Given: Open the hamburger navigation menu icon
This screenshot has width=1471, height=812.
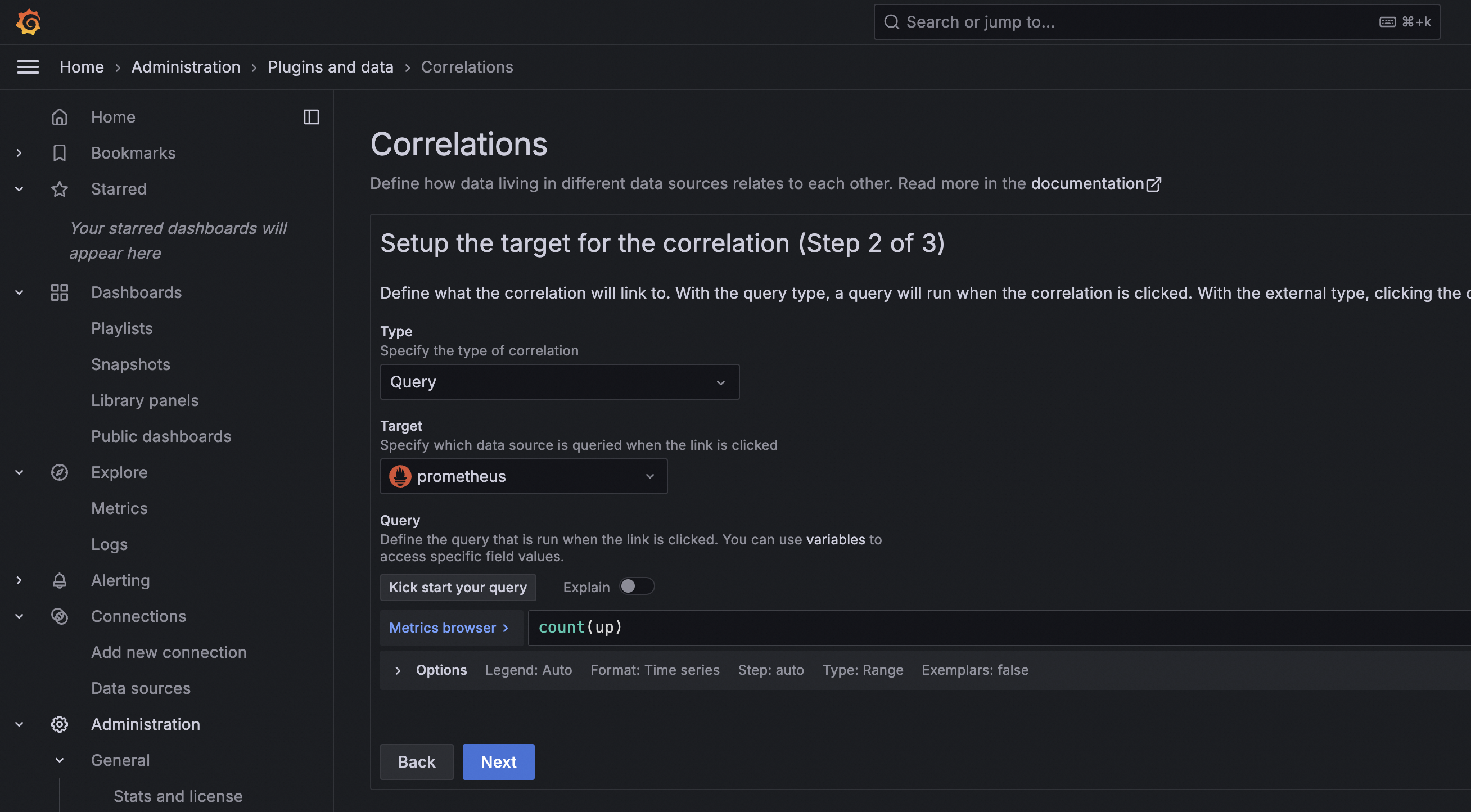Looking at the screenshot, I should pyautogui.click(x=28, y=67).
